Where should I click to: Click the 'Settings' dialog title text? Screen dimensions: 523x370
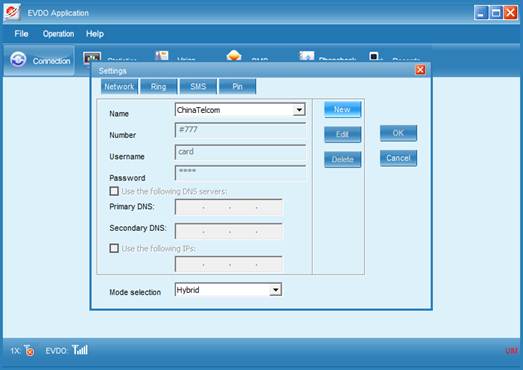(112, 71)
